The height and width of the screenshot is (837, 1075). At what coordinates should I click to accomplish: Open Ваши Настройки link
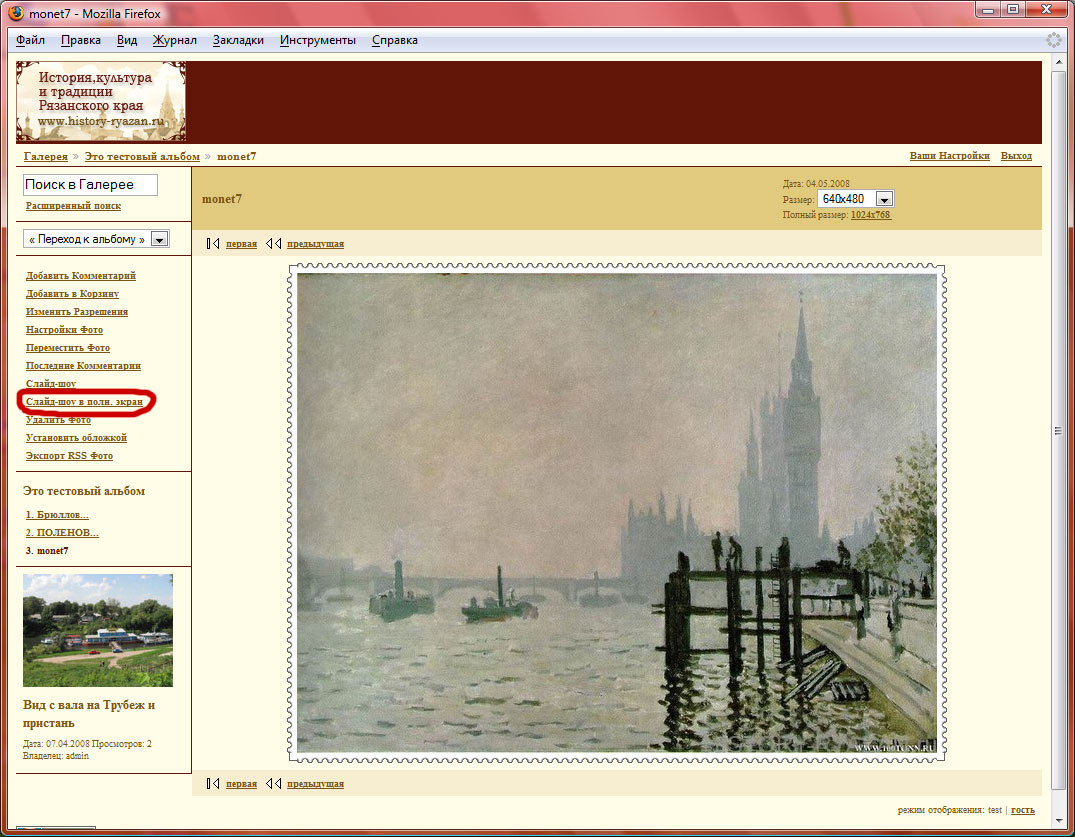(x=950, y=156)
